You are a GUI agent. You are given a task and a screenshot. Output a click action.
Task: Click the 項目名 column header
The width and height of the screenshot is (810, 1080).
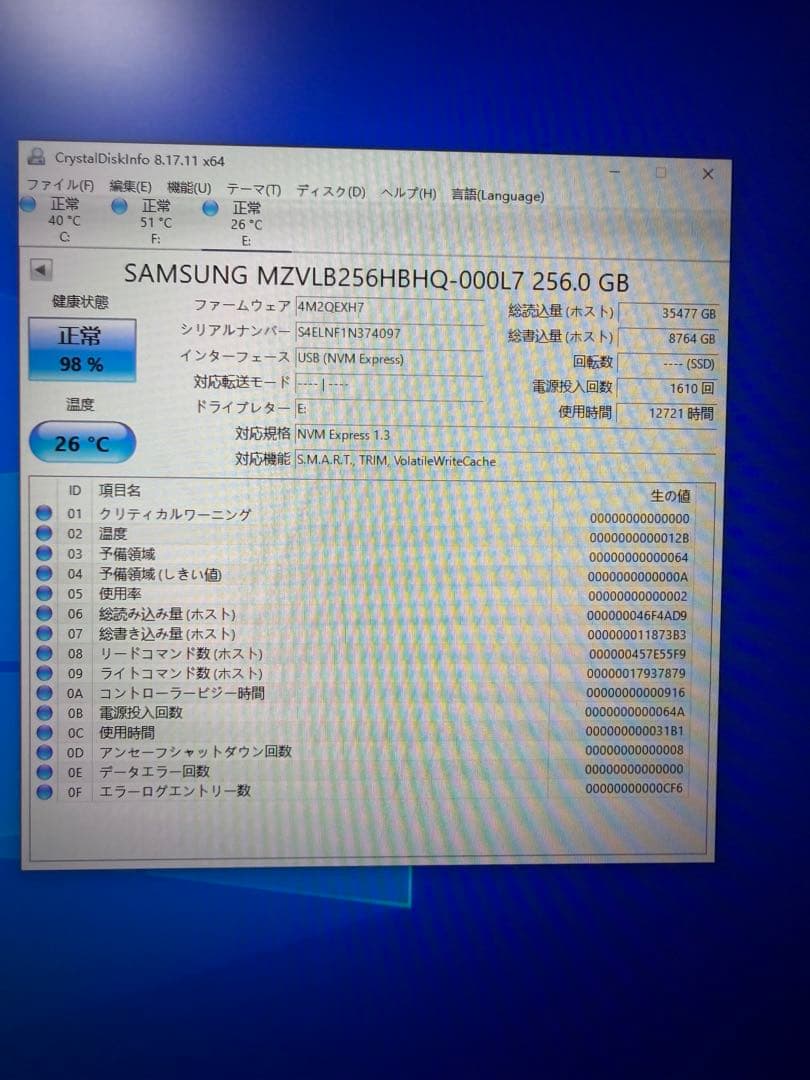point(120,490)
